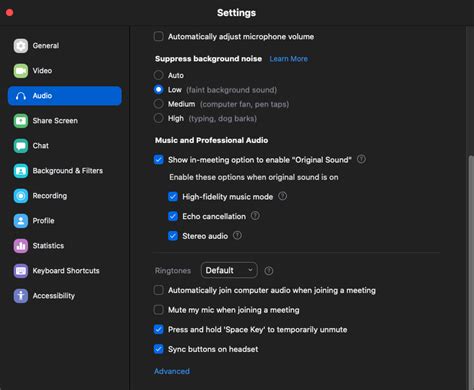Click the Suppress background noise heading

coord(208,59)
